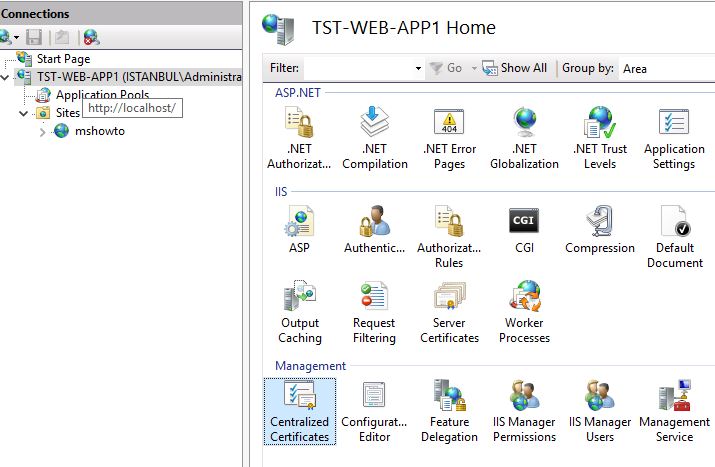
Task: Open .NET Error Pages feature
Action: [449, 137]
